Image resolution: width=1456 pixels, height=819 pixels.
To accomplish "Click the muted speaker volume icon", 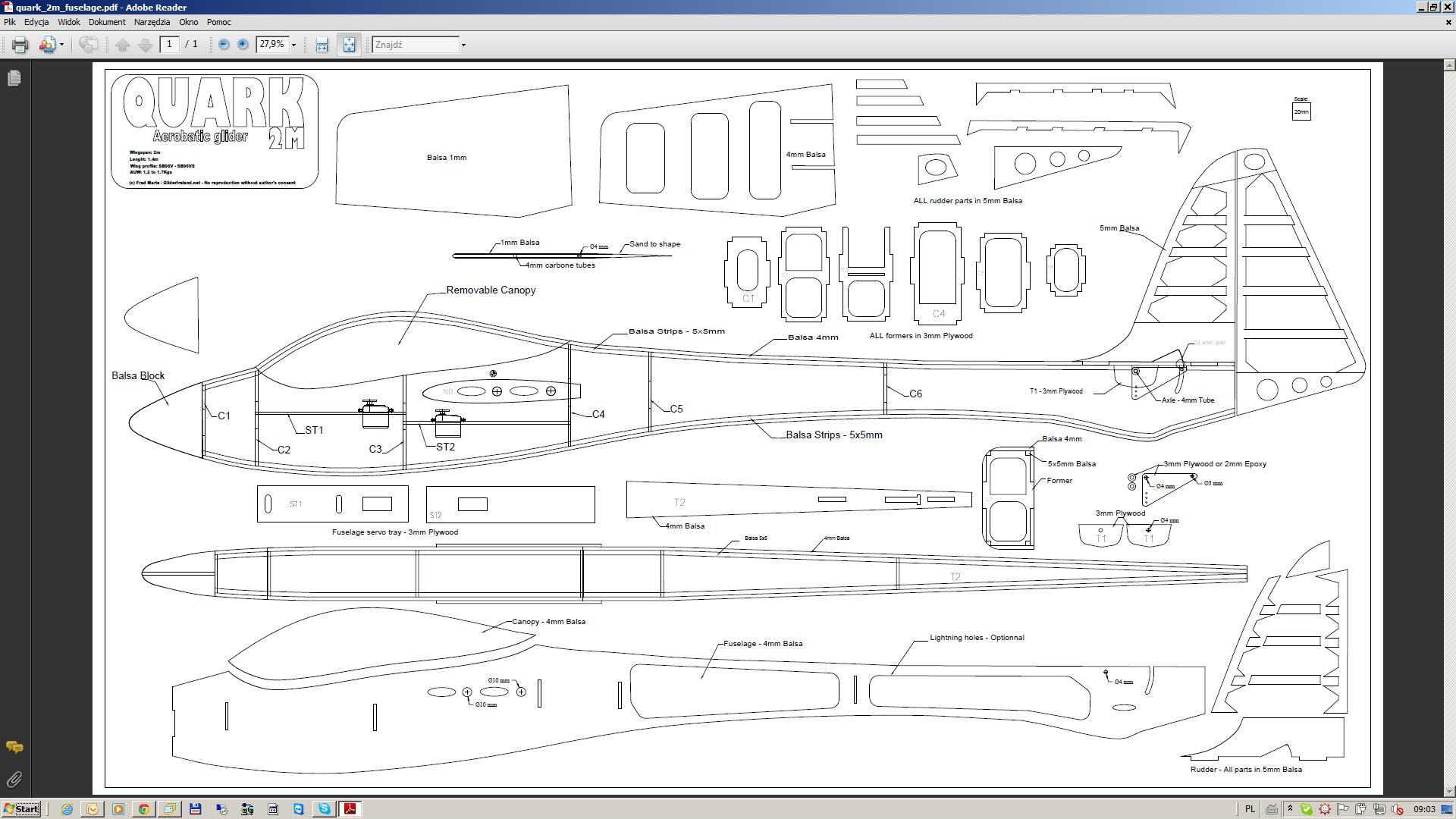I will pyautogui.click(x=1398, y=809).
